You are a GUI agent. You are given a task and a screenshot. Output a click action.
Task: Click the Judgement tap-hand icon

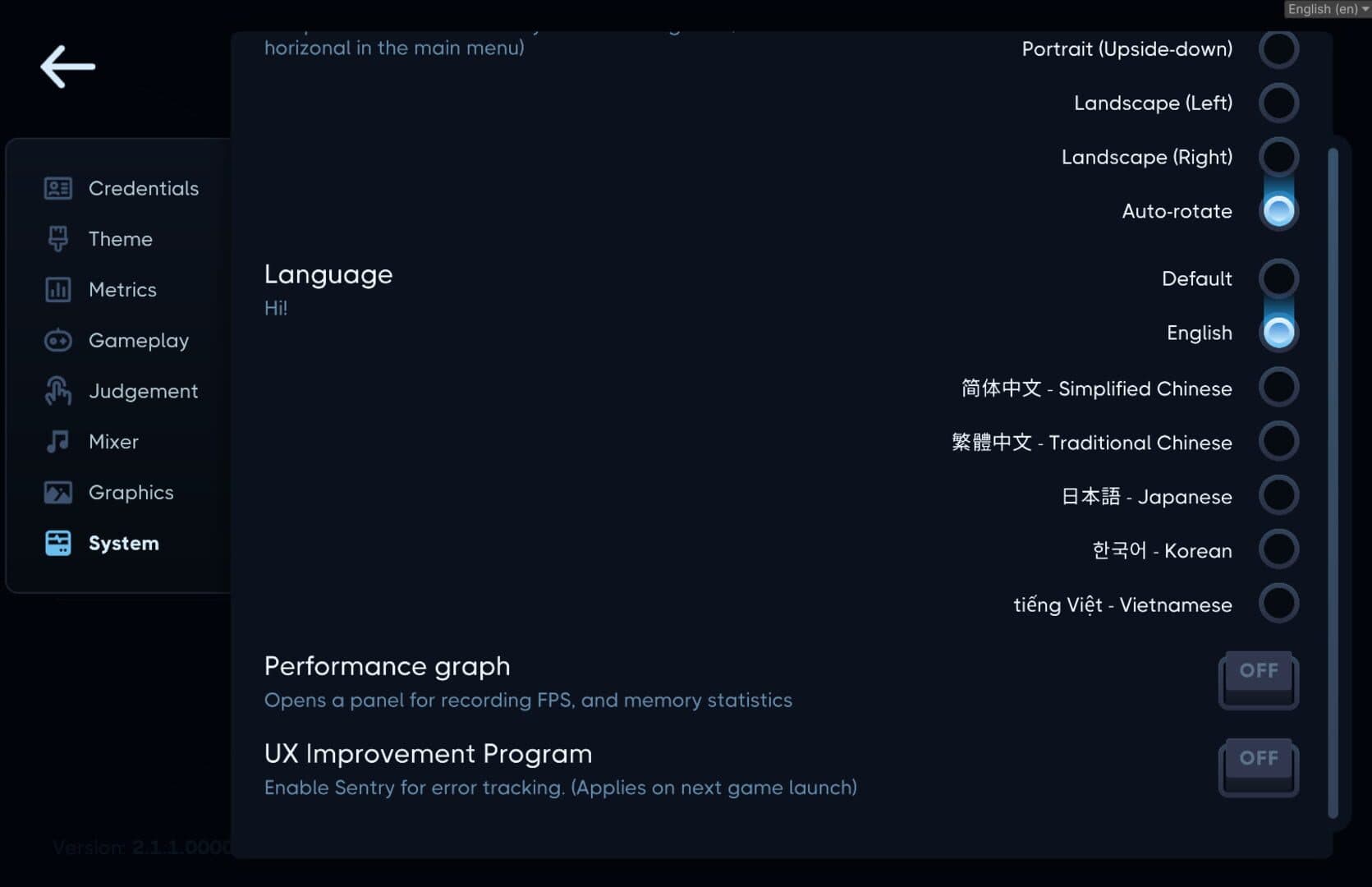pyautogui.click(x=57, y=391)
